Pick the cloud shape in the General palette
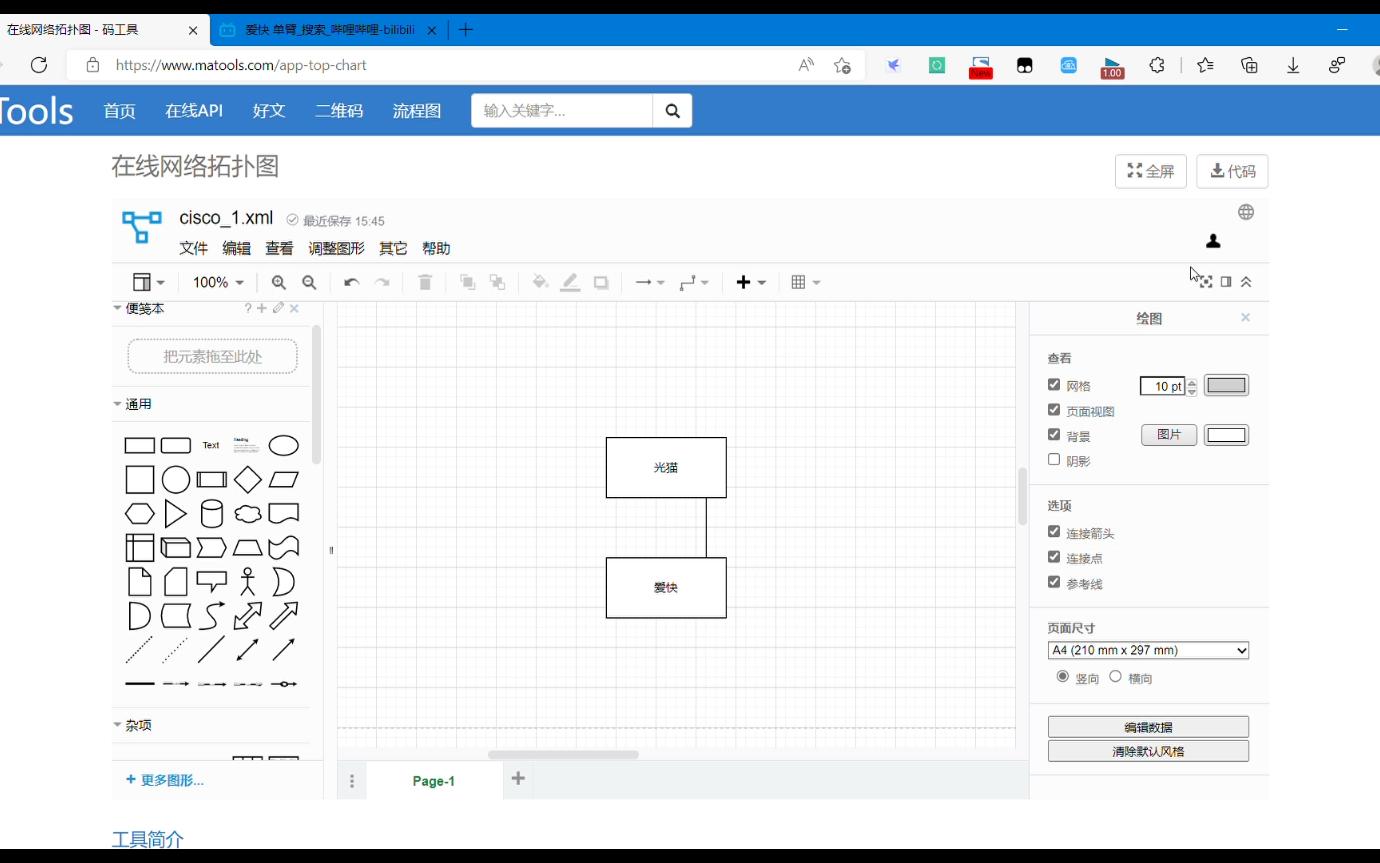This screenshot has height=863, width=1380. click(248, 514)
